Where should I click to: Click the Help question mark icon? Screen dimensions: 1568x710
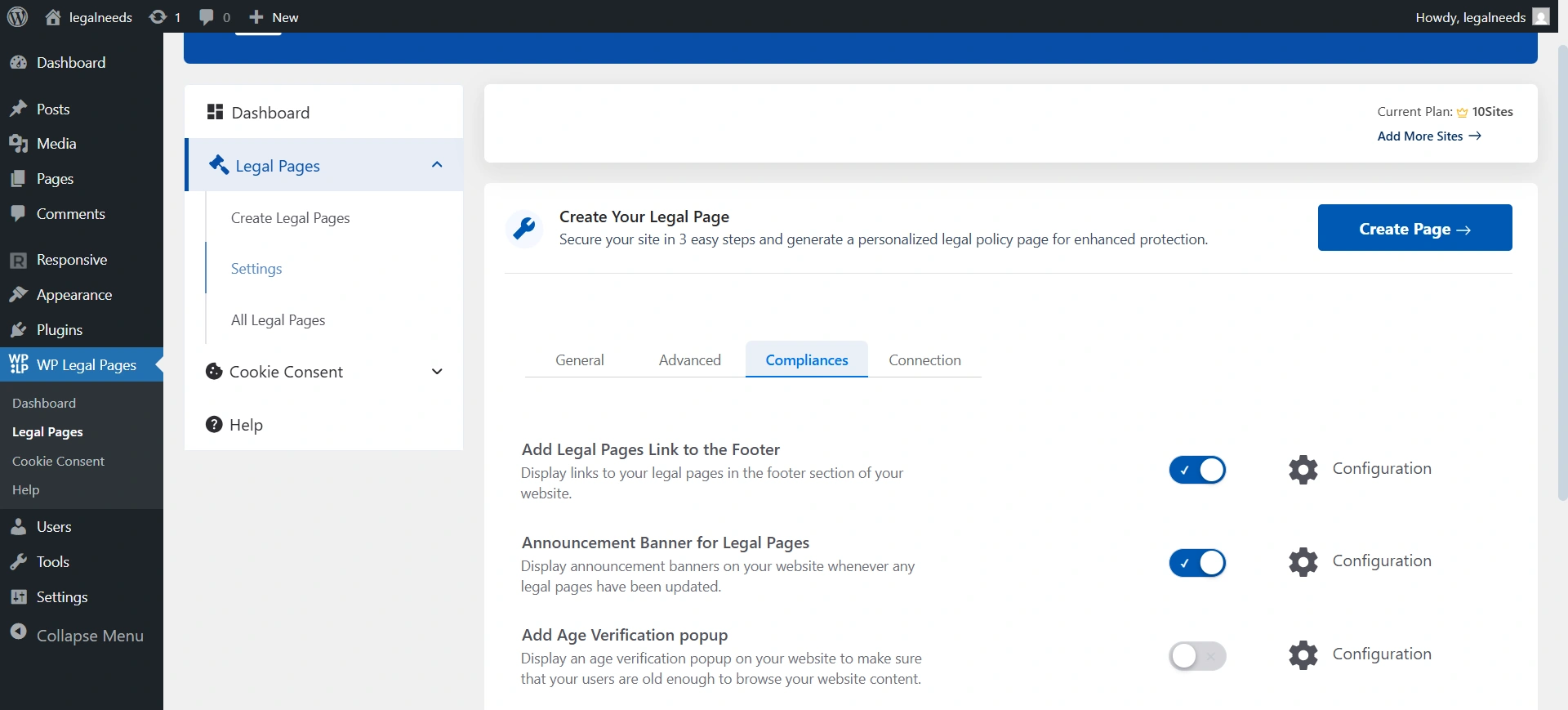click(214, 425)
